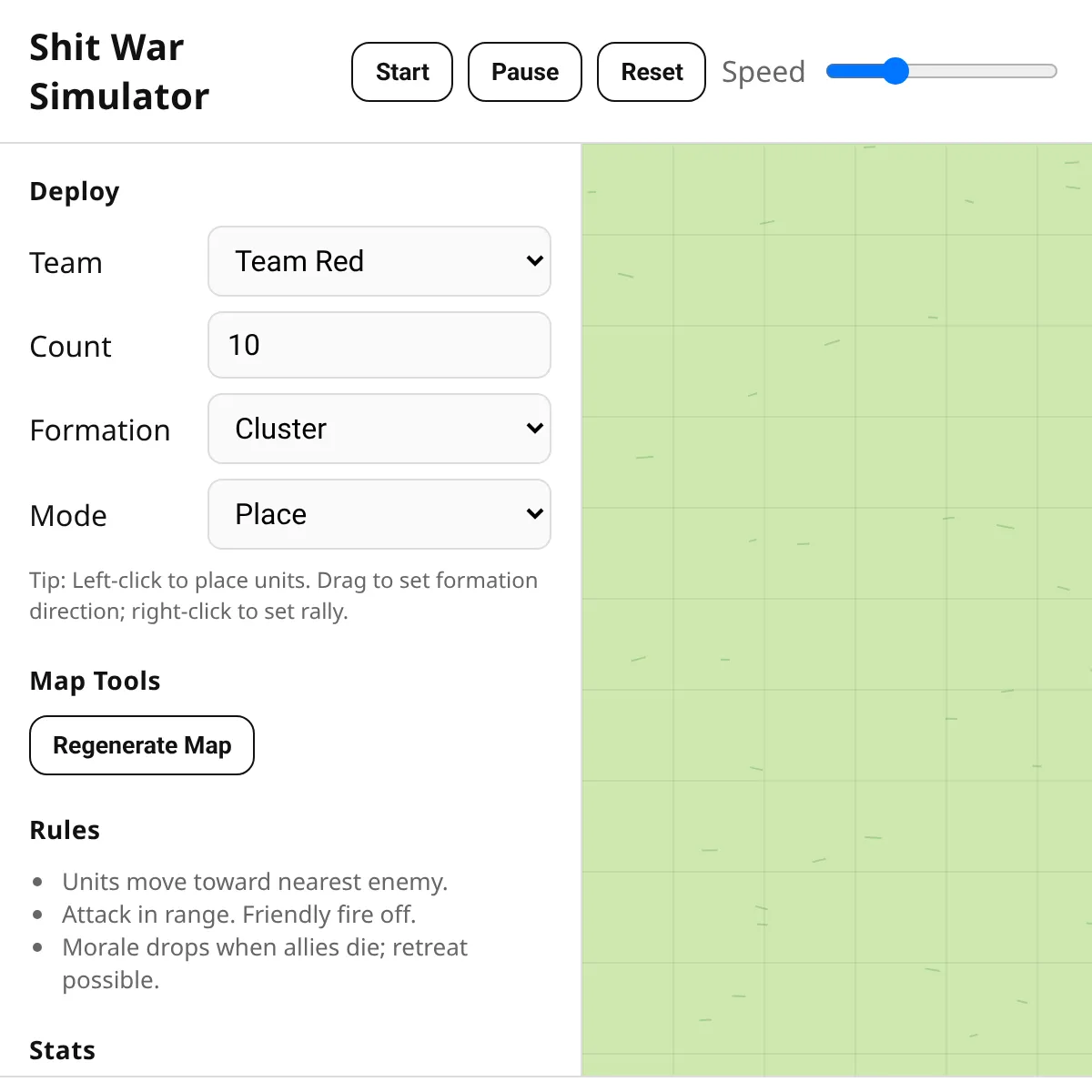Pause the simulation

pos(525,72)
